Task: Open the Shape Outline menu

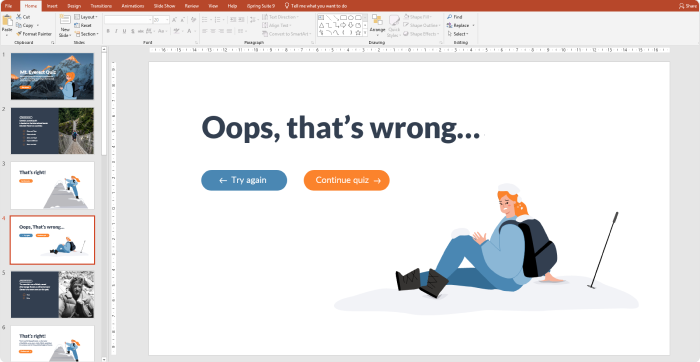Action: click(422, 25)
